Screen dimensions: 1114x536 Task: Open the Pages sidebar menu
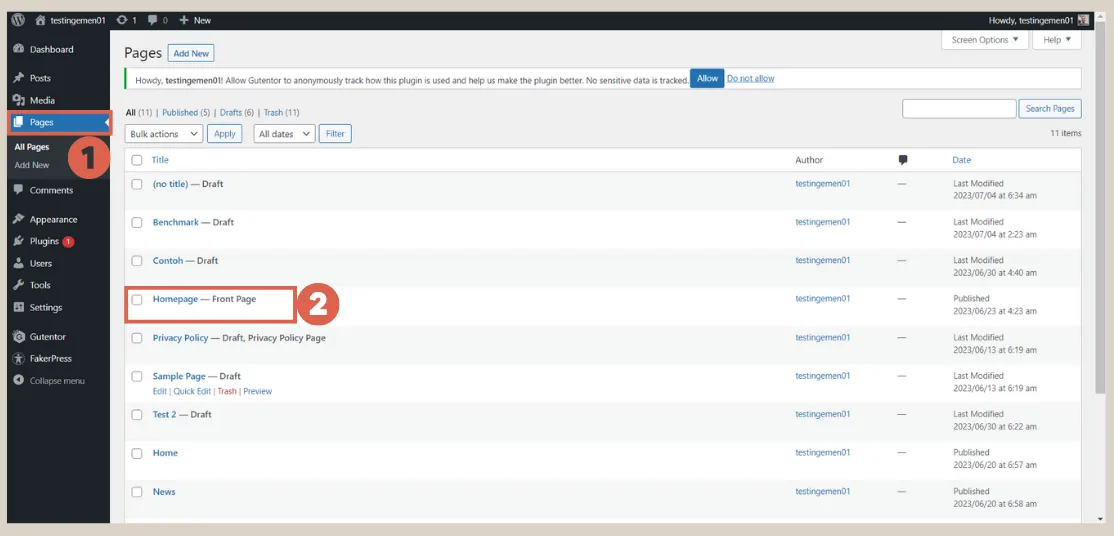click(60, 122)
